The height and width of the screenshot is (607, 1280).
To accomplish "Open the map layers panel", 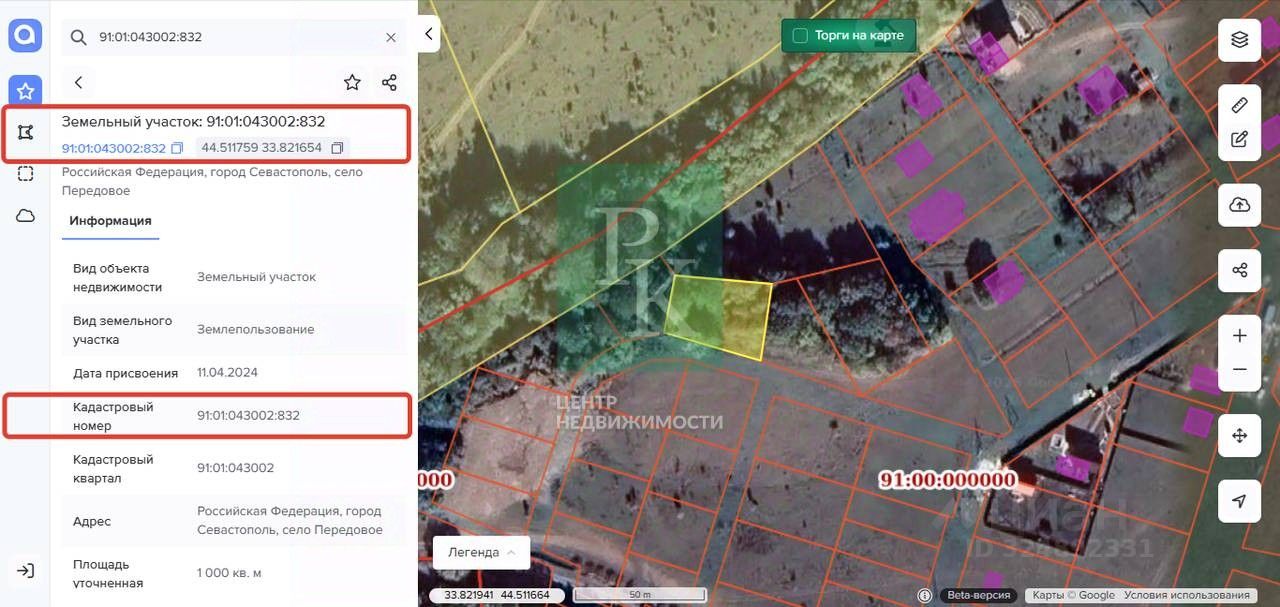I will coord(1239,40).
